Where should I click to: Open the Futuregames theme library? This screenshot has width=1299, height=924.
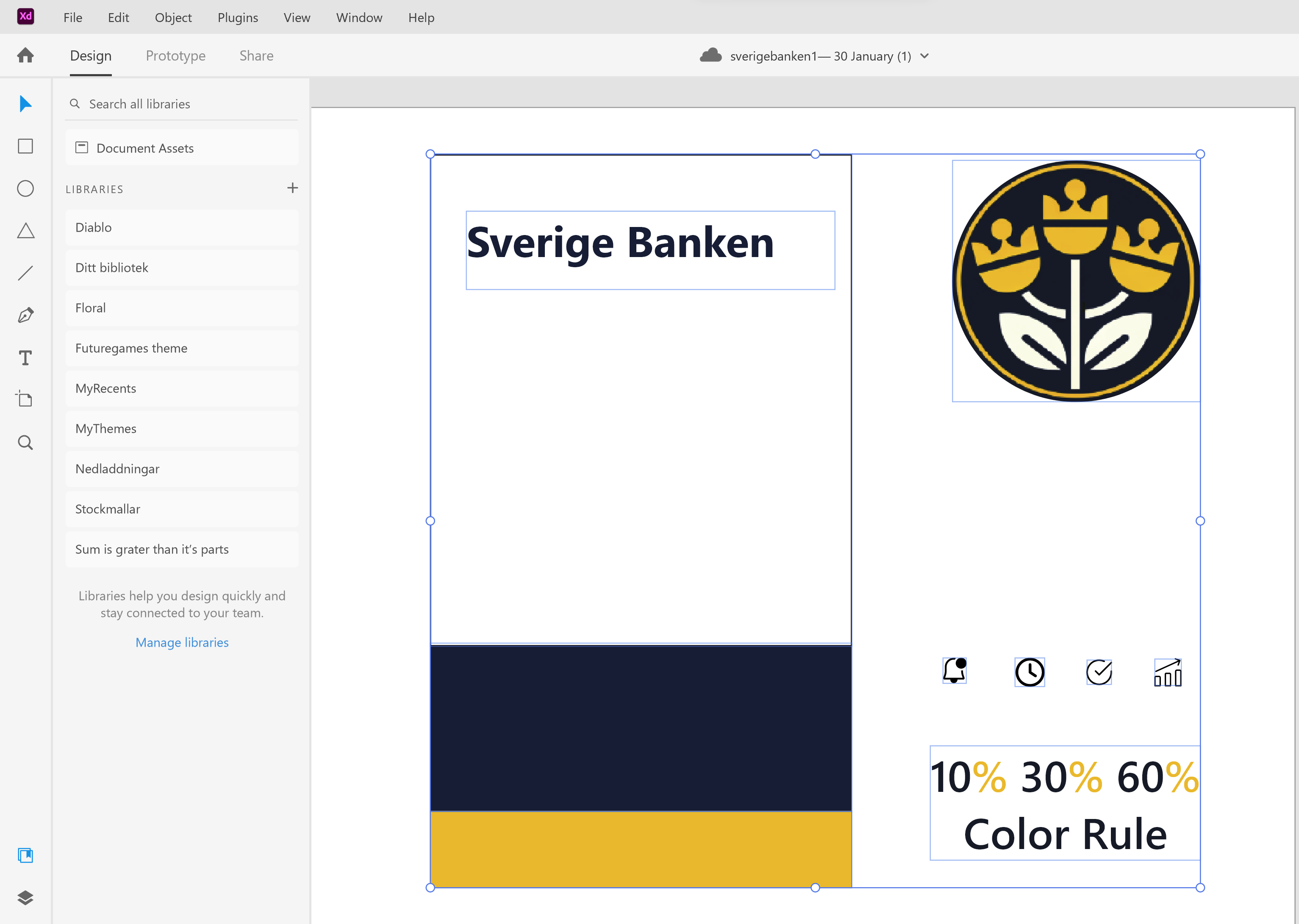[182, 348]
